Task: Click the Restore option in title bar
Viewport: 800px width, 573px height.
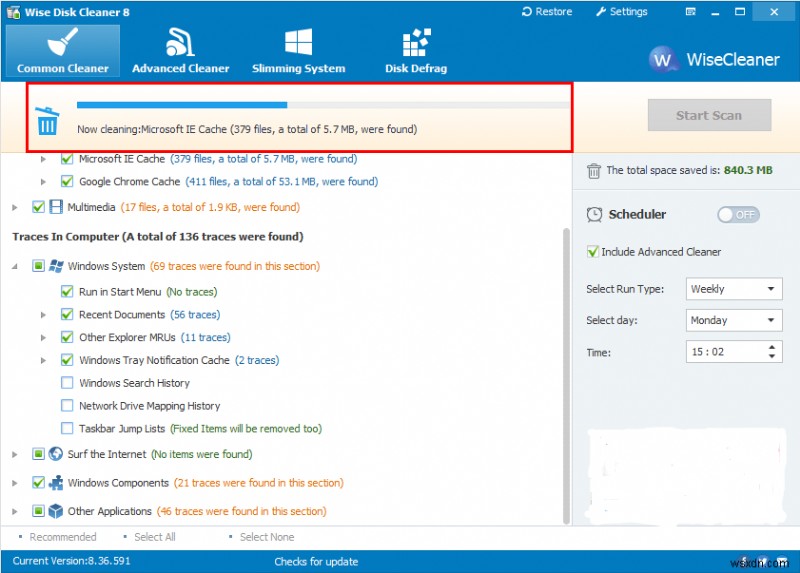Action: [x=547, y=12]
